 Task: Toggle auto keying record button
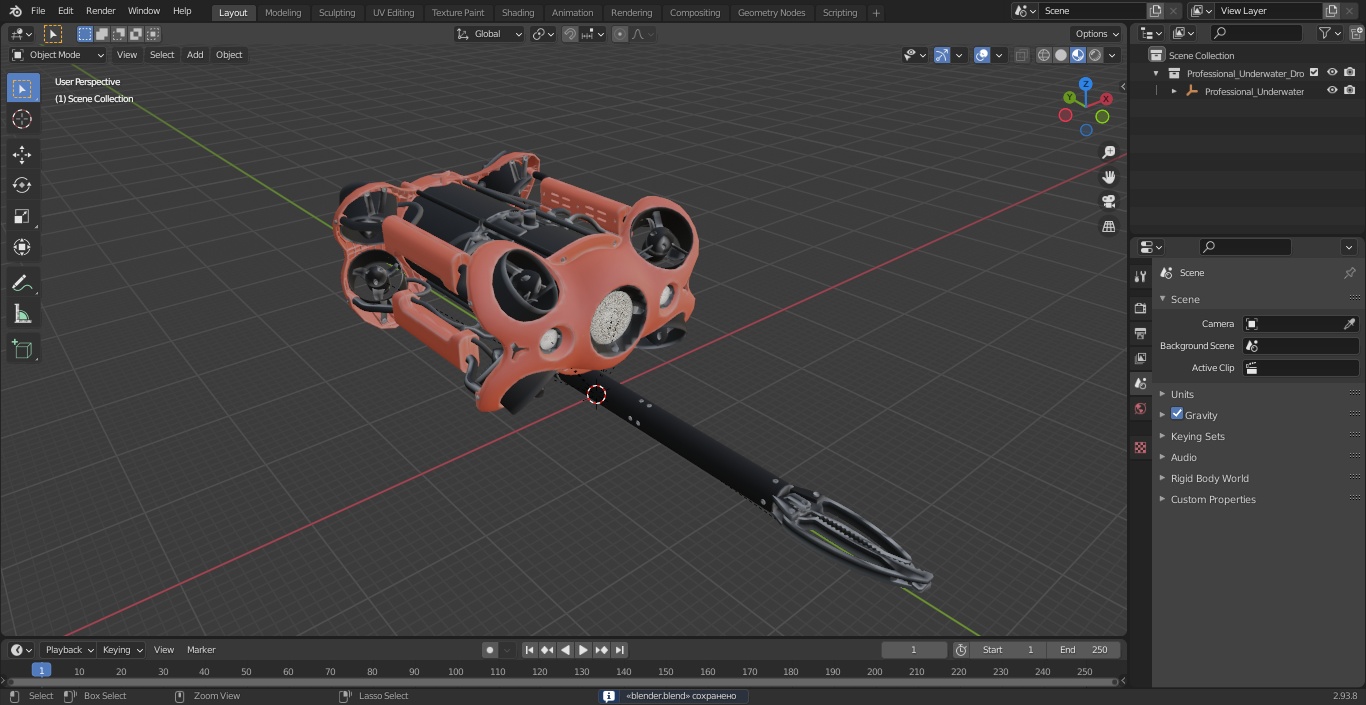click(490, 650)
